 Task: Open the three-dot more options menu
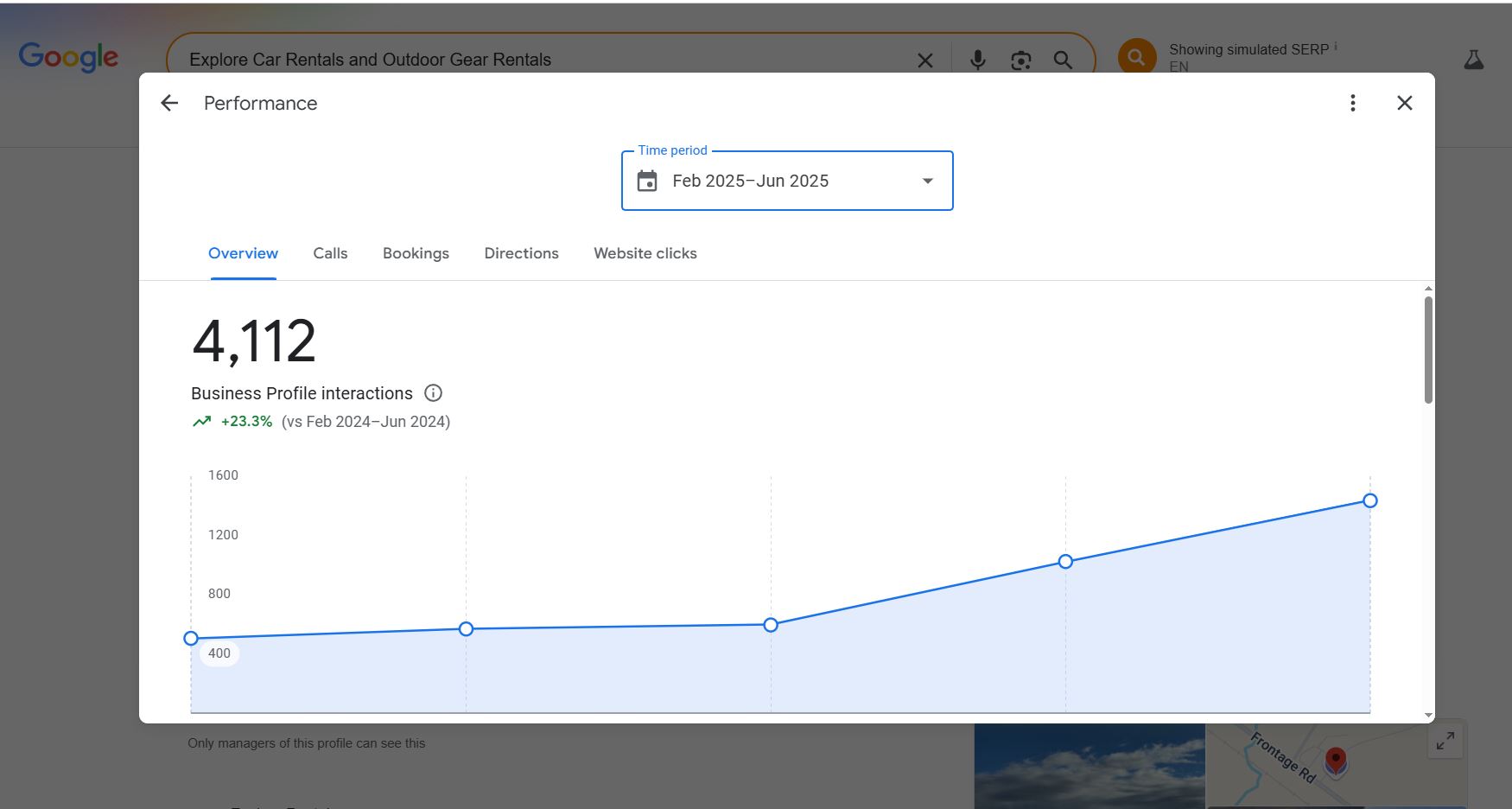click(1353, 104)
